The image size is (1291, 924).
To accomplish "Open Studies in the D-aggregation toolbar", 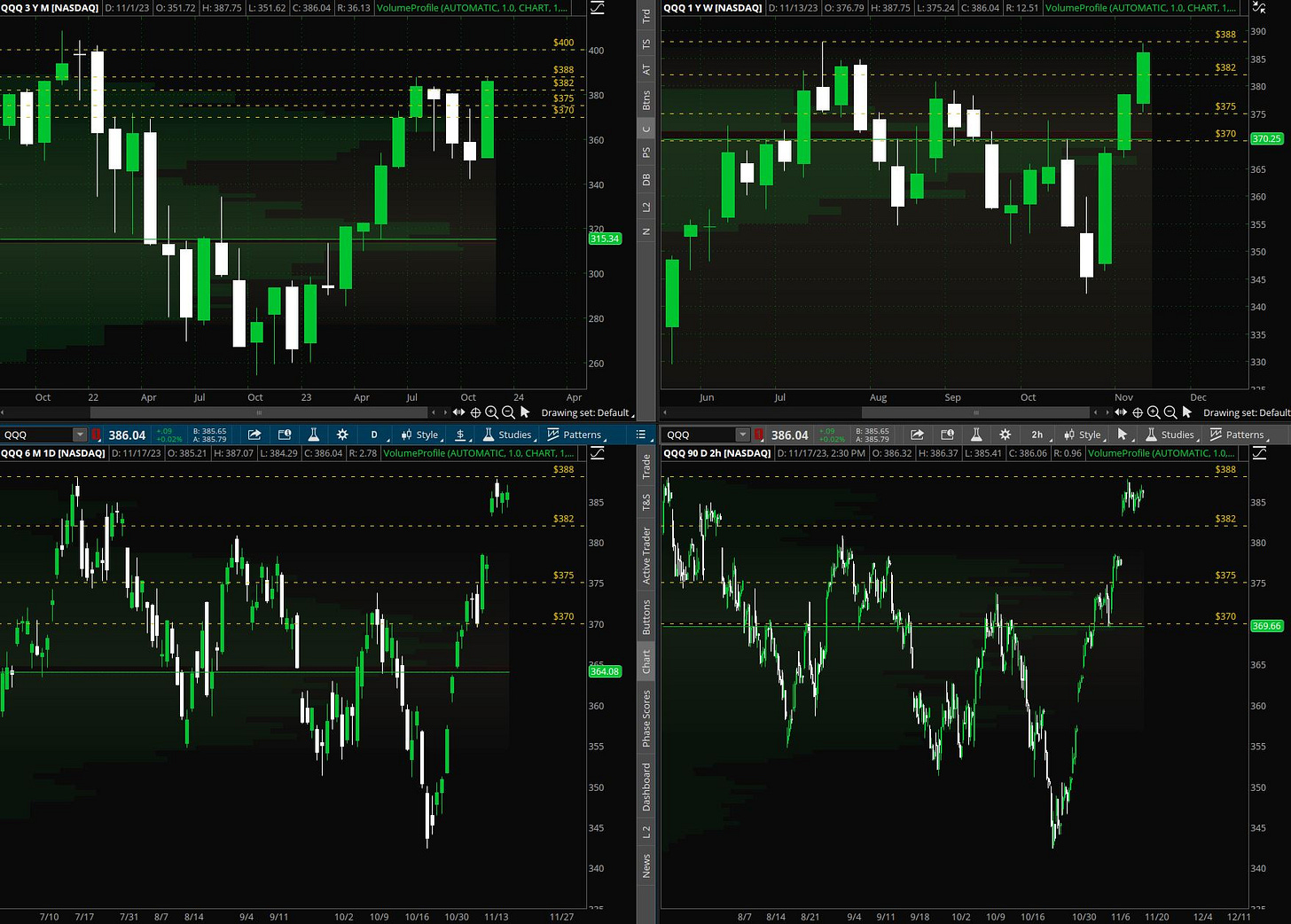I will pos(508,435).
